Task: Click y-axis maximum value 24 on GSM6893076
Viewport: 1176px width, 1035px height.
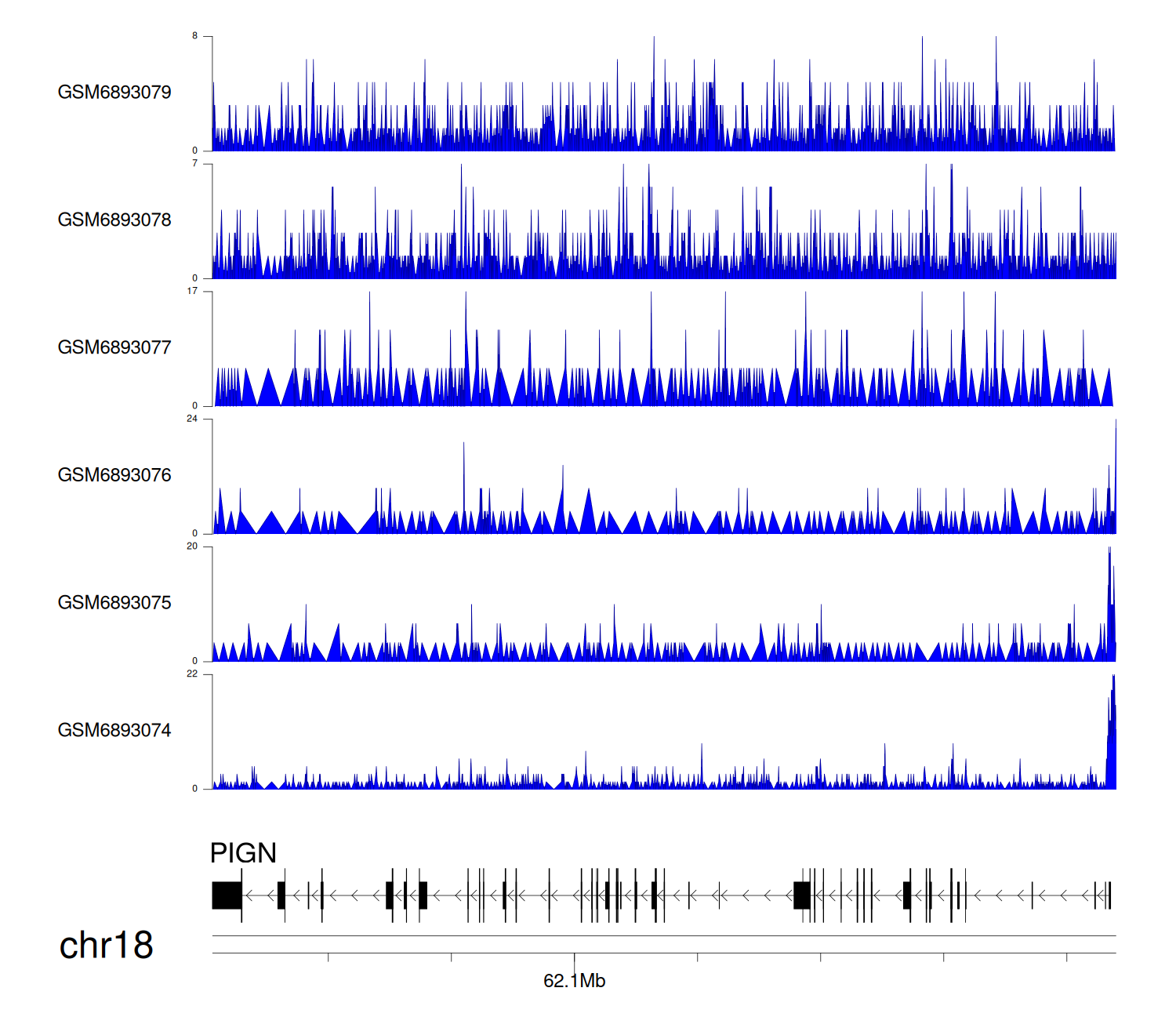Action: point(192,419)
